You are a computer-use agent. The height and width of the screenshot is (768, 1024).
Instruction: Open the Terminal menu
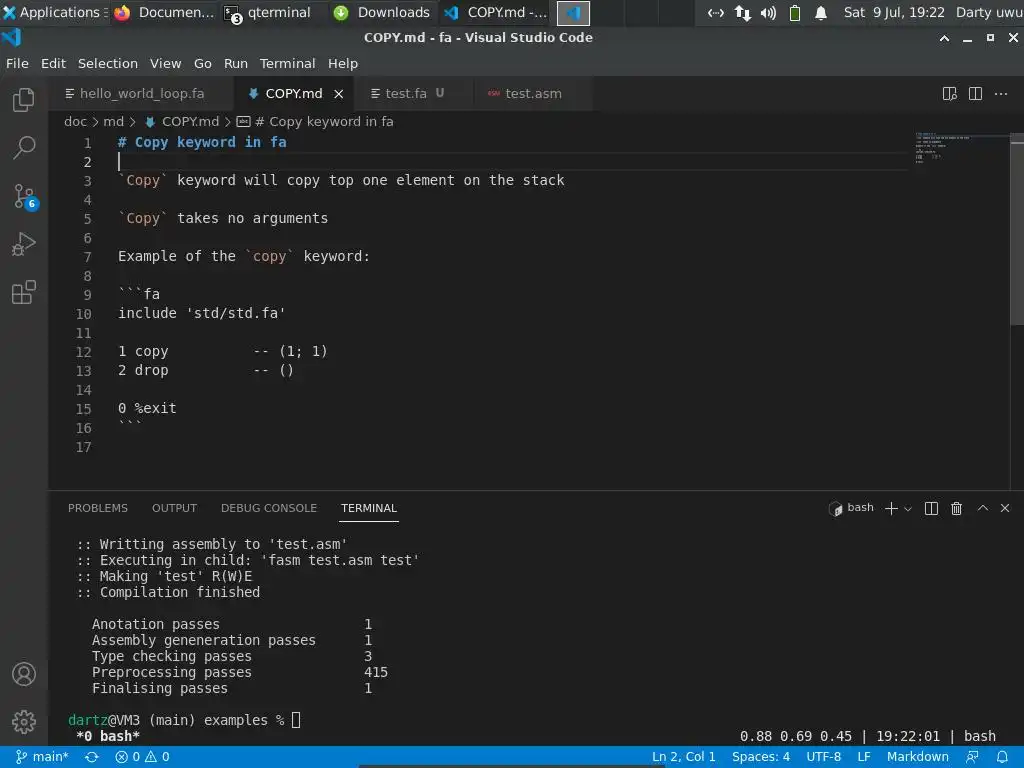(x=287, y=63)
